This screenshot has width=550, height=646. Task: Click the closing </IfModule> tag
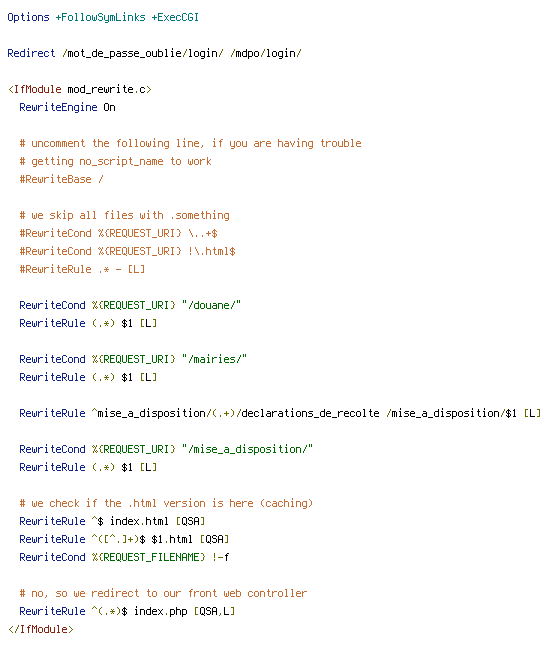tap(40, 629)
